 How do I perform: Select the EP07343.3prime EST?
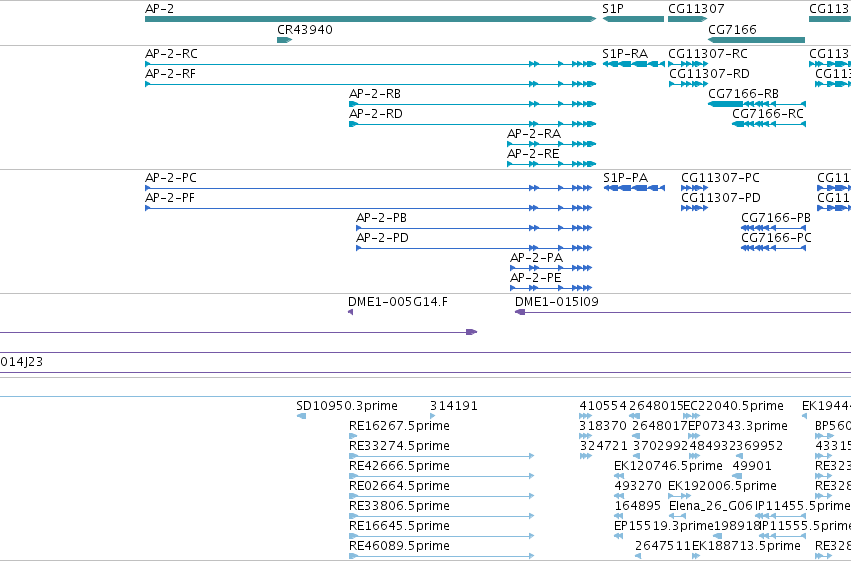[694, 436]
